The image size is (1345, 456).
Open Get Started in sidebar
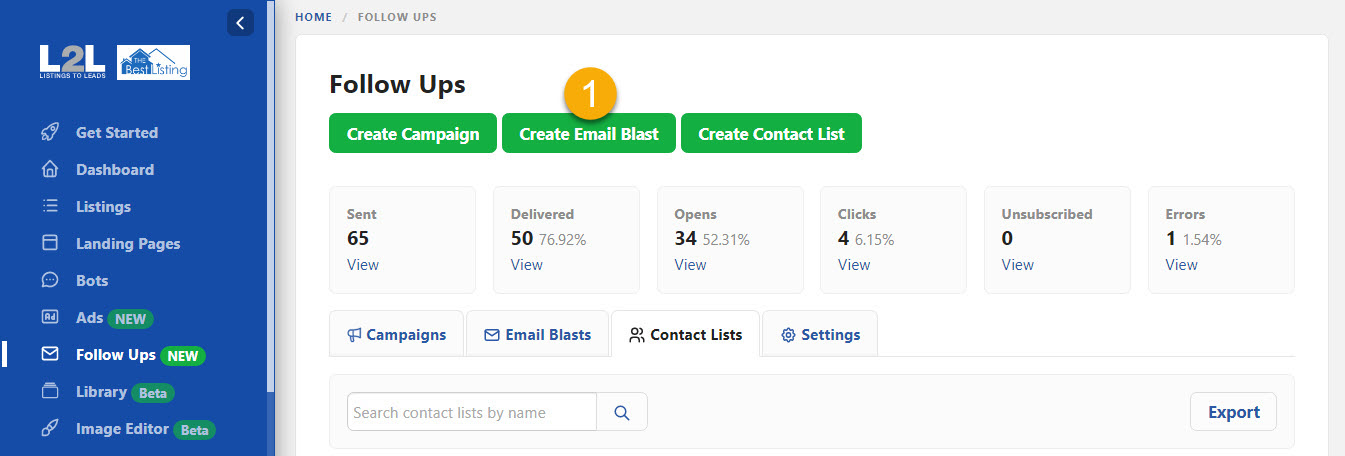[117, 132]
